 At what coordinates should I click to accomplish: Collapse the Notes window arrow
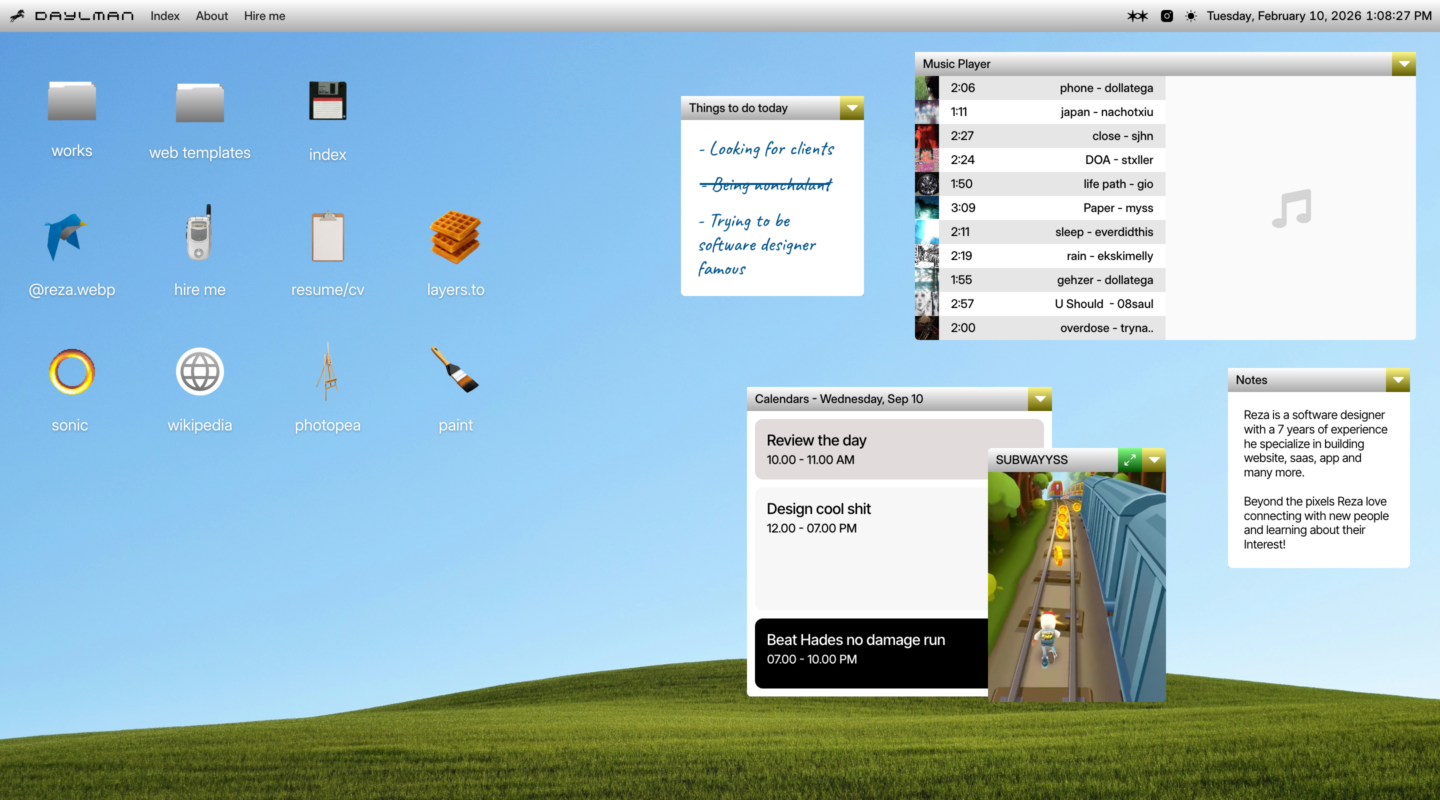tap(1397, 380)
